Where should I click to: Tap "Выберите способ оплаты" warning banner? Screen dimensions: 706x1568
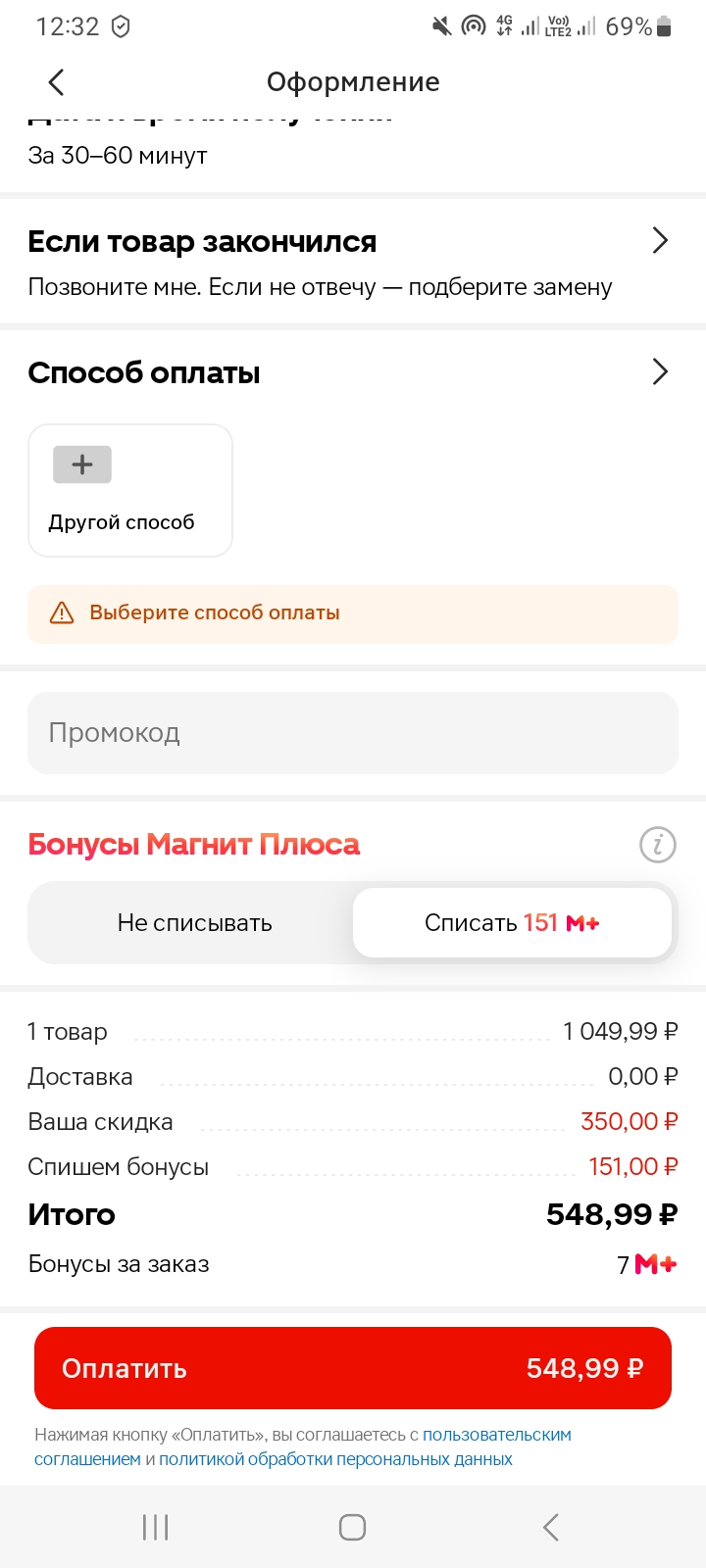coord(353,613)
